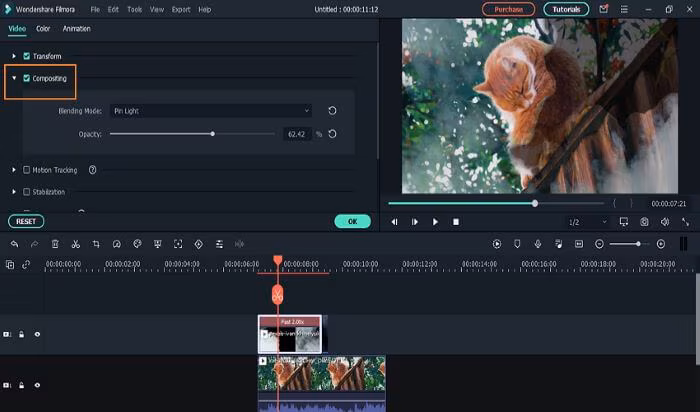Open the File menu
This screenshot has height=412, width=700.
tap(95, 9)
